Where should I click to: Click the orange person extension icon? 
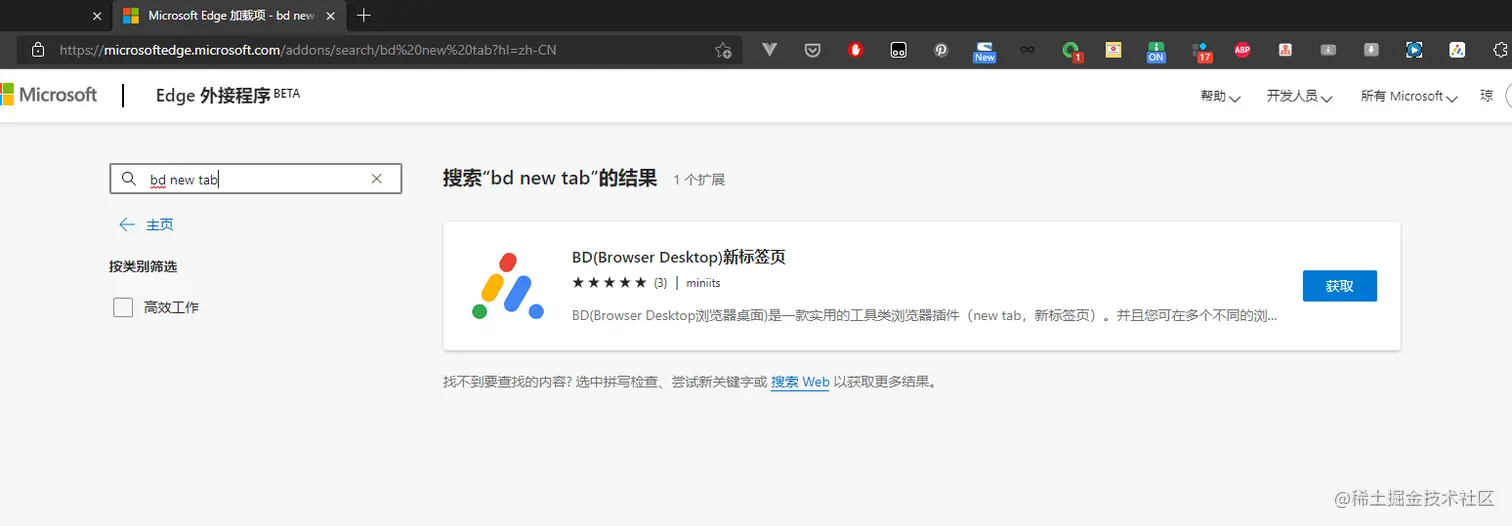[1285, 50]
